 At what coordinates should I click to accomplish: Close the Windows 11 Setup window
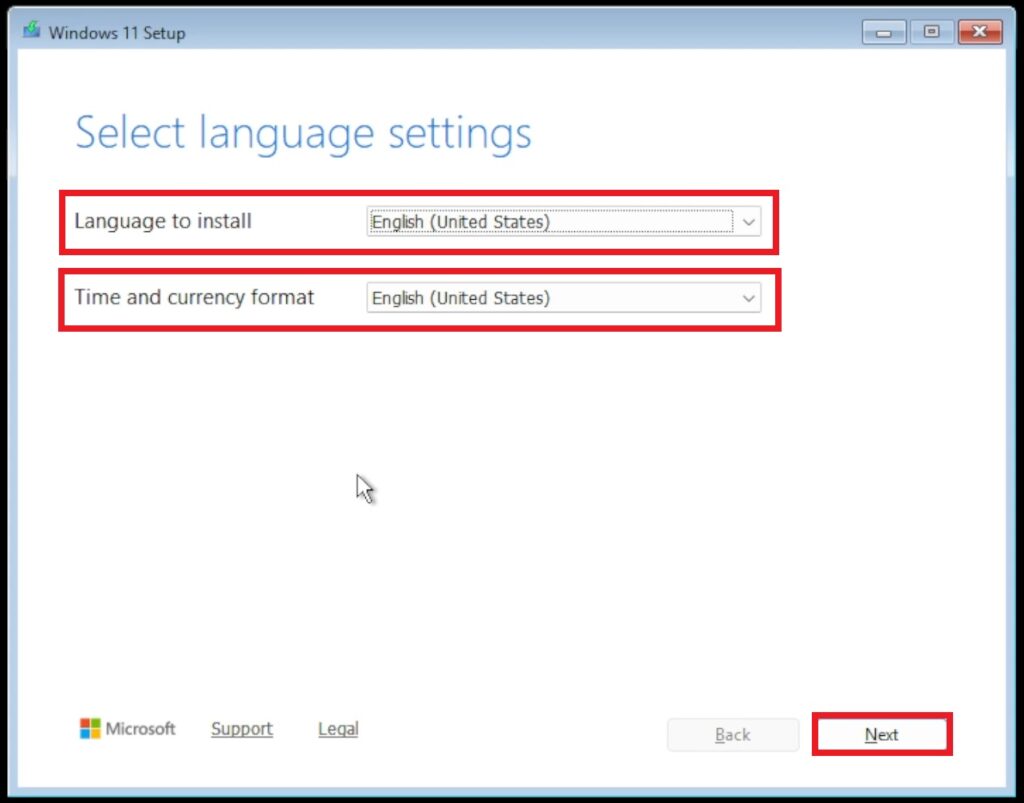(979, 33)
